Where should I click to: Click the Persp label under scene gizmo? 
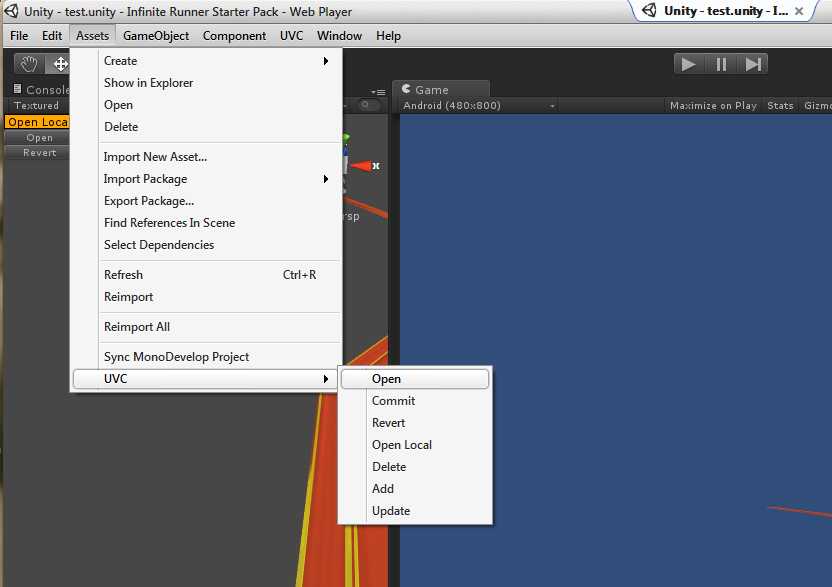351,217
